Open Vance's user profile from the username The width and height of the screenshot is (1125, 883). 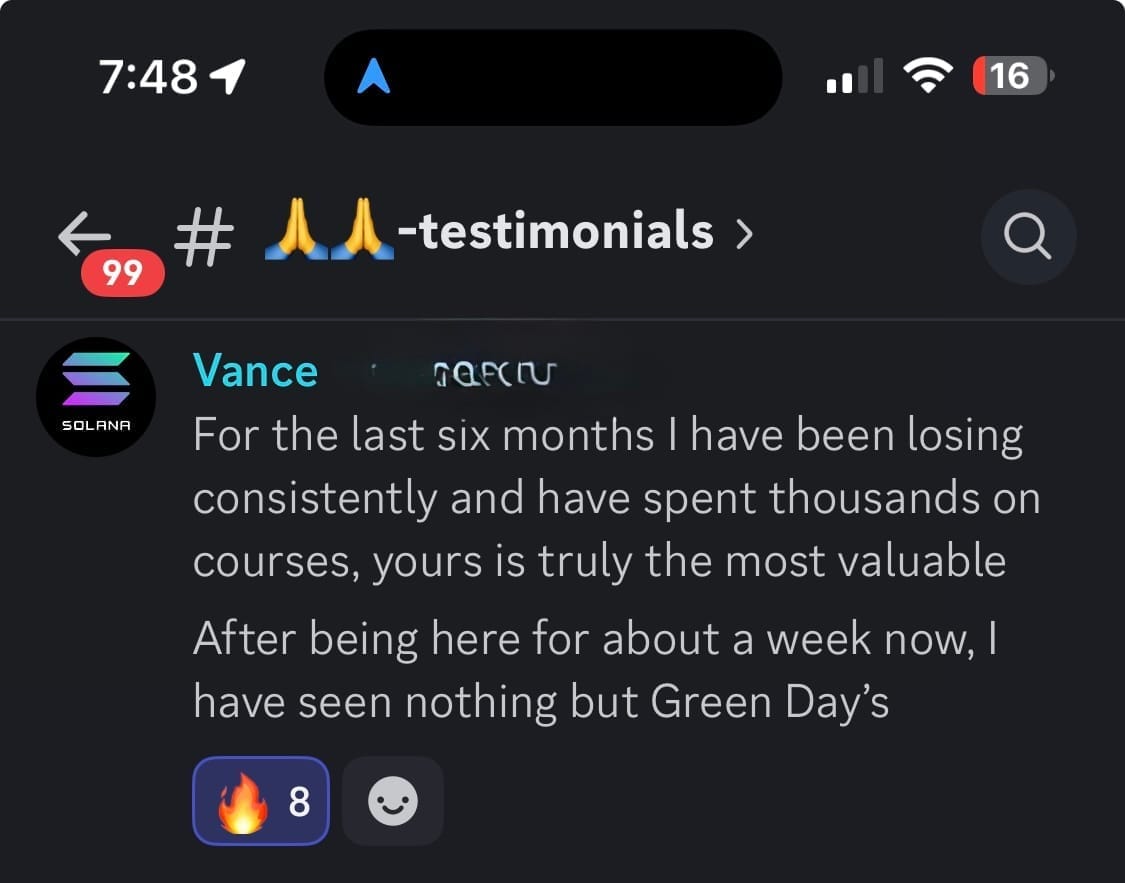(x=255, y=371)
